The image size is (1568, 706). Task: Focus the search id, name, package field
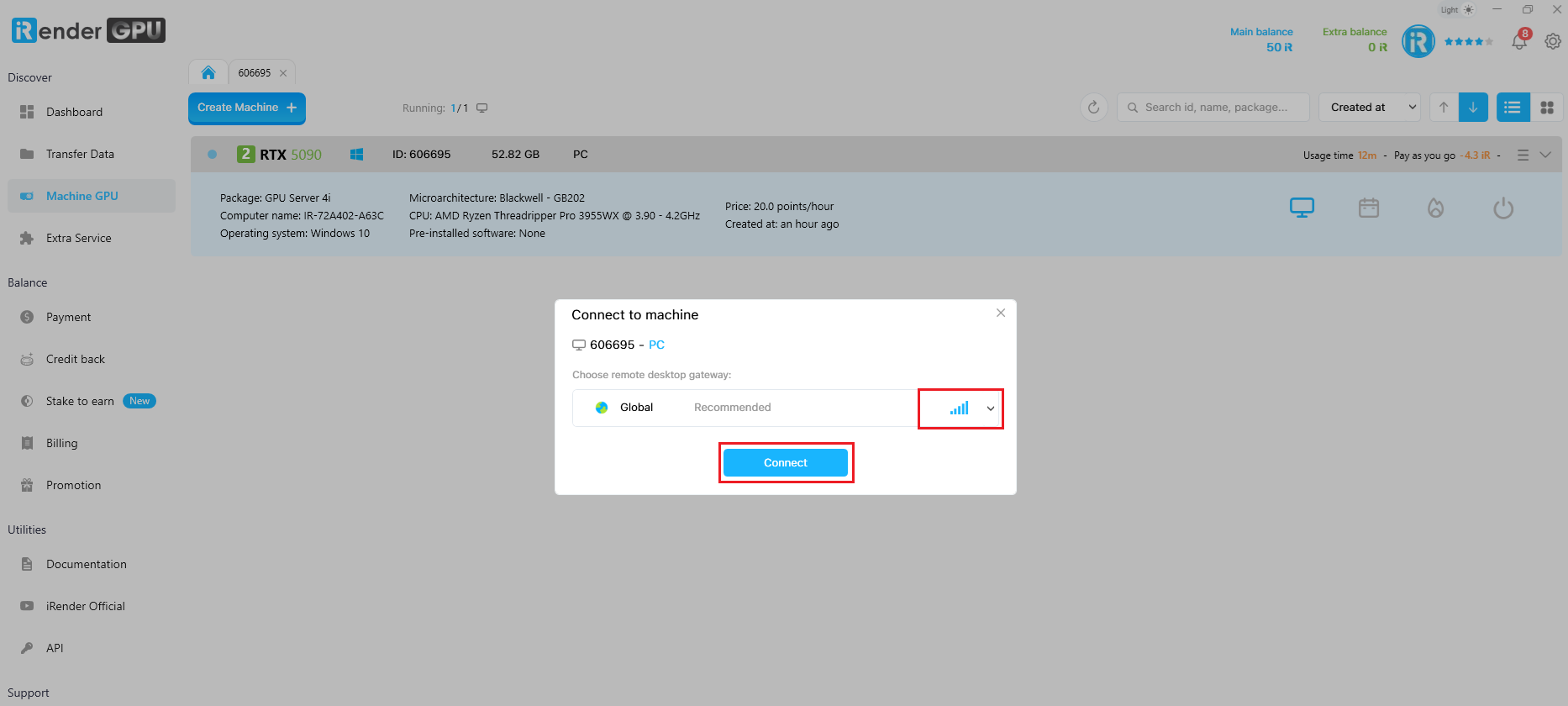1213,108
